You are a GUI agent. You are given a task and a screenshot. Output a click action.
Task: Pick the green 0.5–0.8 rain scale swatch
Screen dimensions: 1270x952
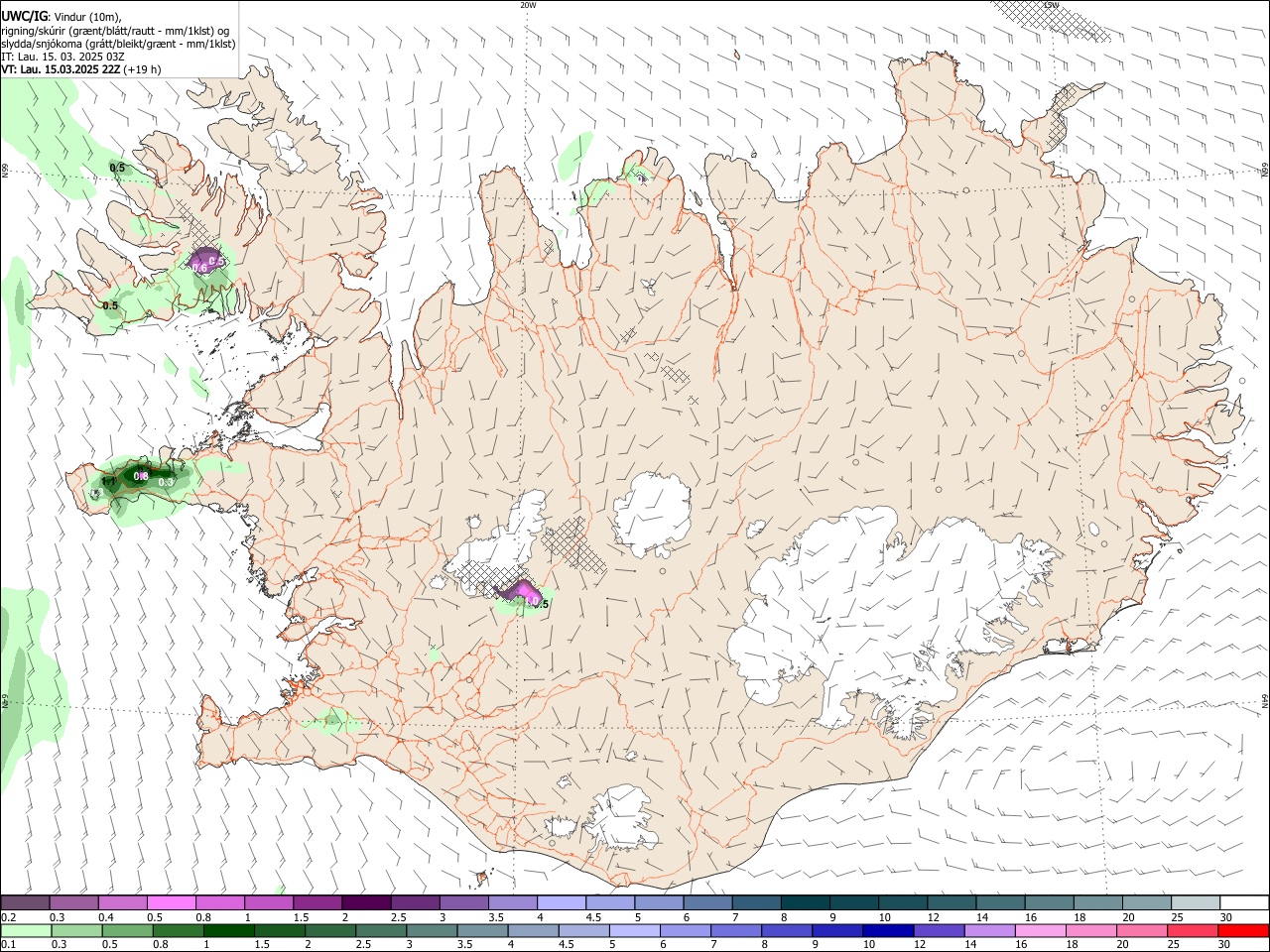tap(128, 930)
